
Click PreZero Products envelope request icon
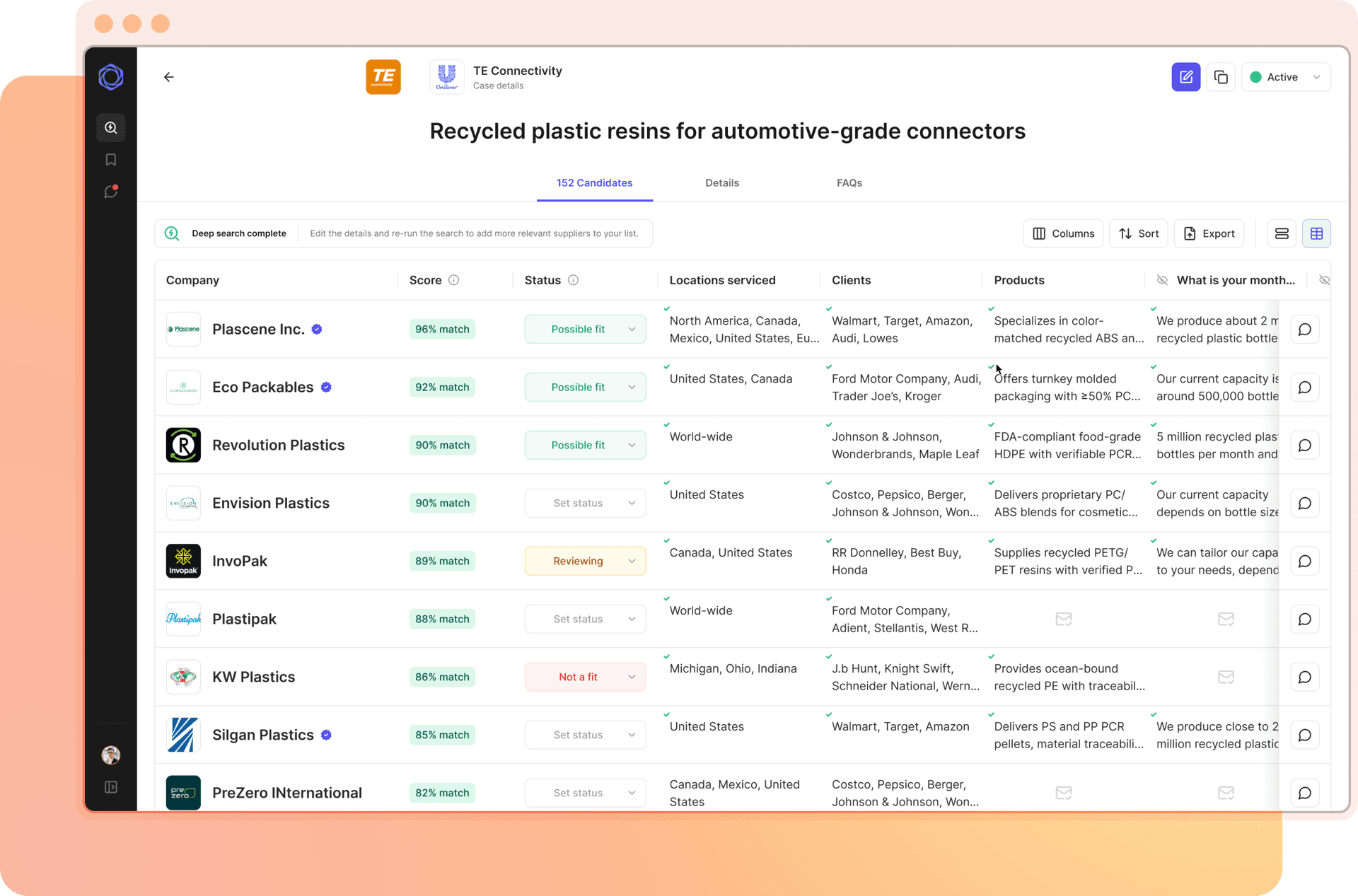click(1063, 793)
